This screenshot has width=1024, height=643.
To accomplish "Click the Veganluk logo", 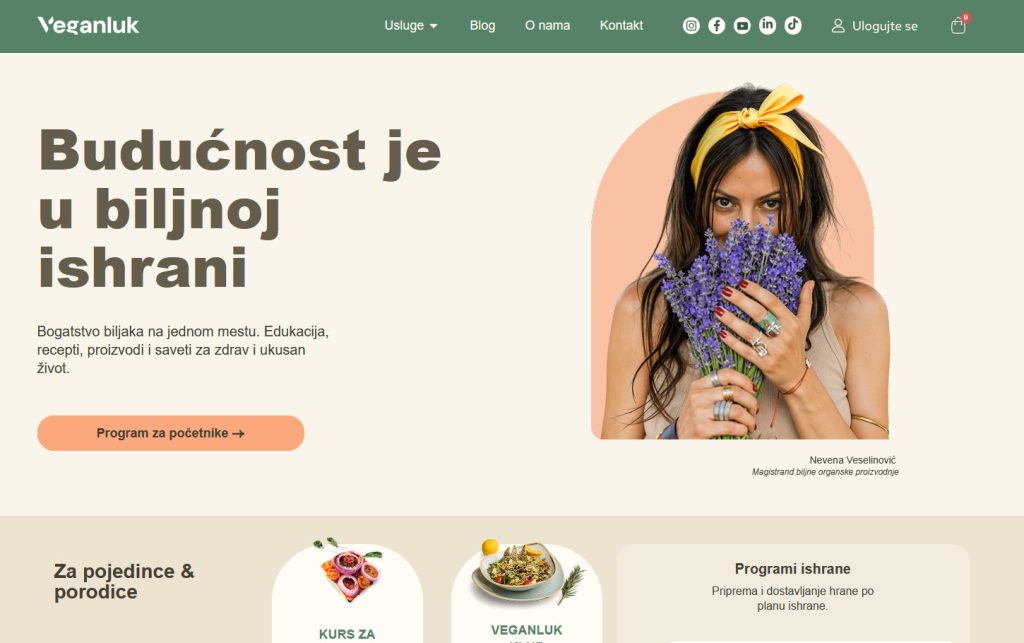I will click(88, 25).
